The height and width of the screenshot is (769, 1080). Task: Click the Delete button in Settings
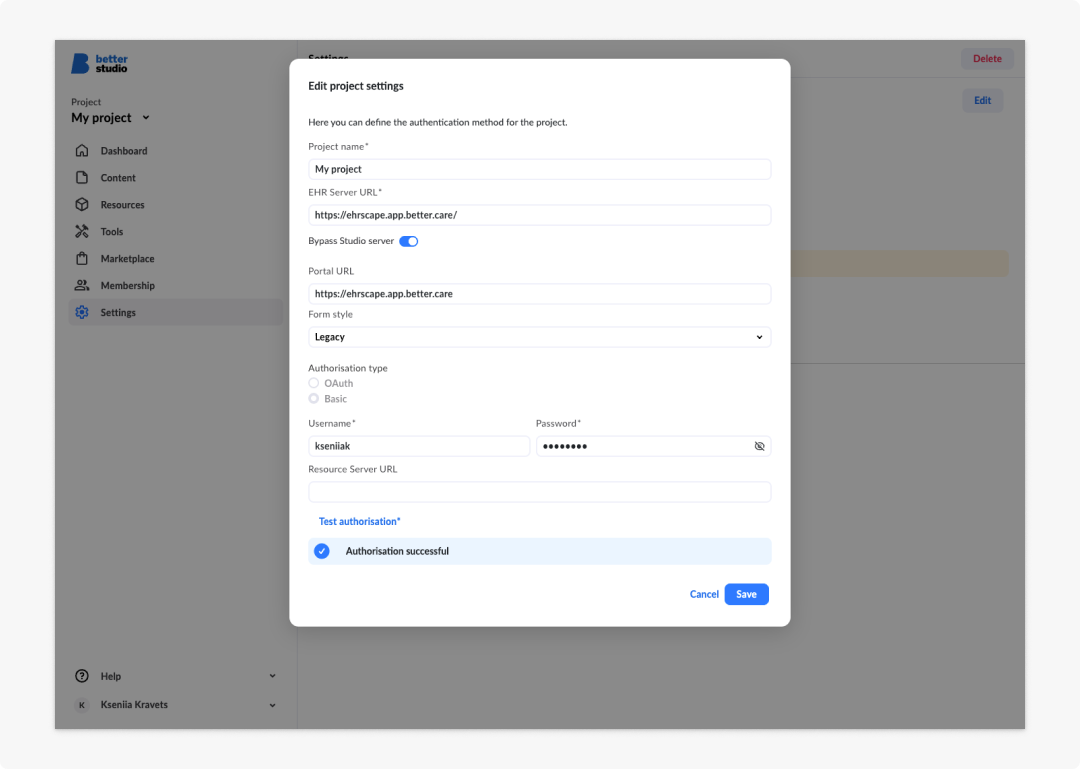tap(987, 59)
